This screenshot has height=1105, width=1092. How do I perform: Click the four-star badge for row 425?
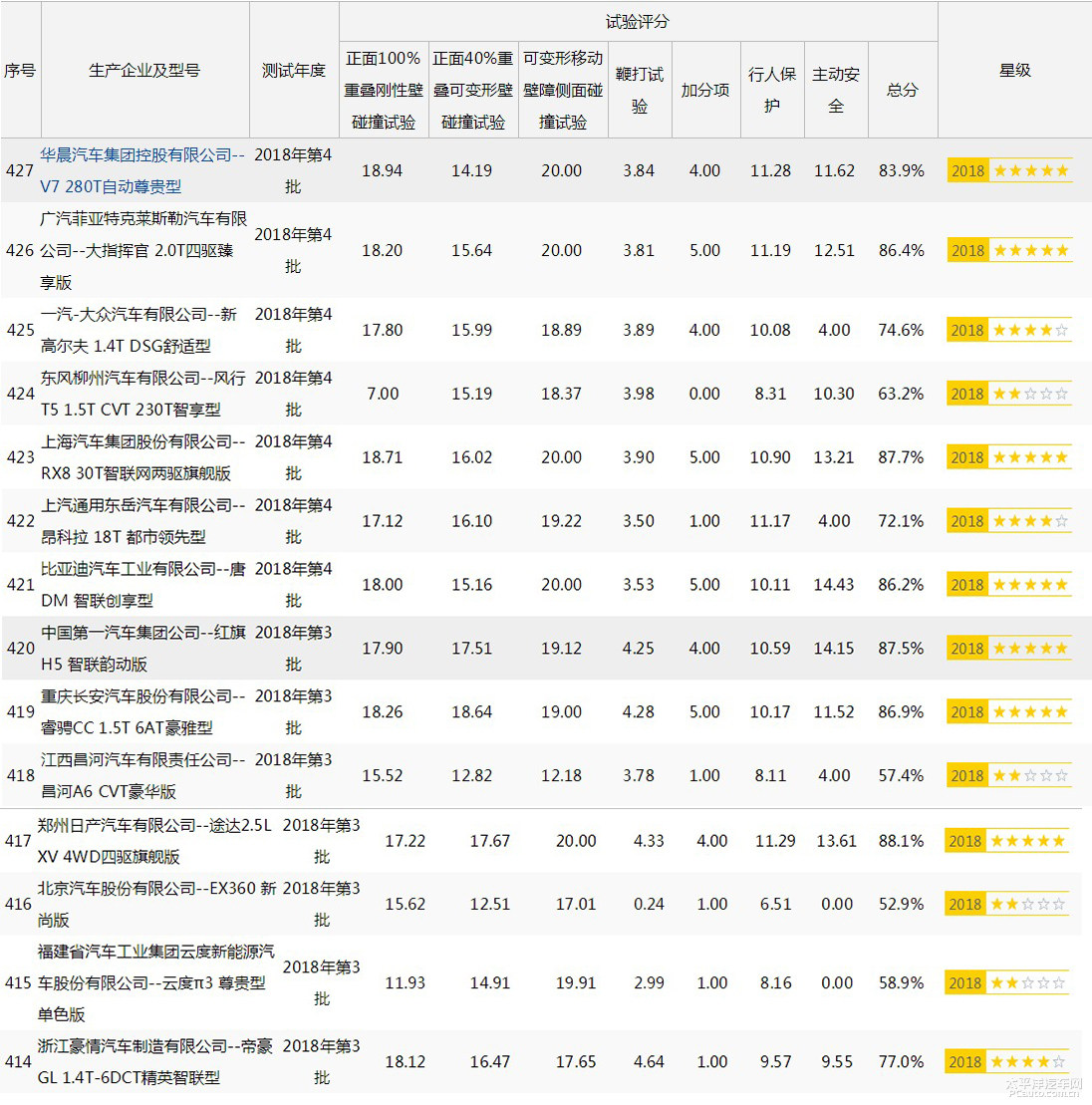(x=1009, y=330)
